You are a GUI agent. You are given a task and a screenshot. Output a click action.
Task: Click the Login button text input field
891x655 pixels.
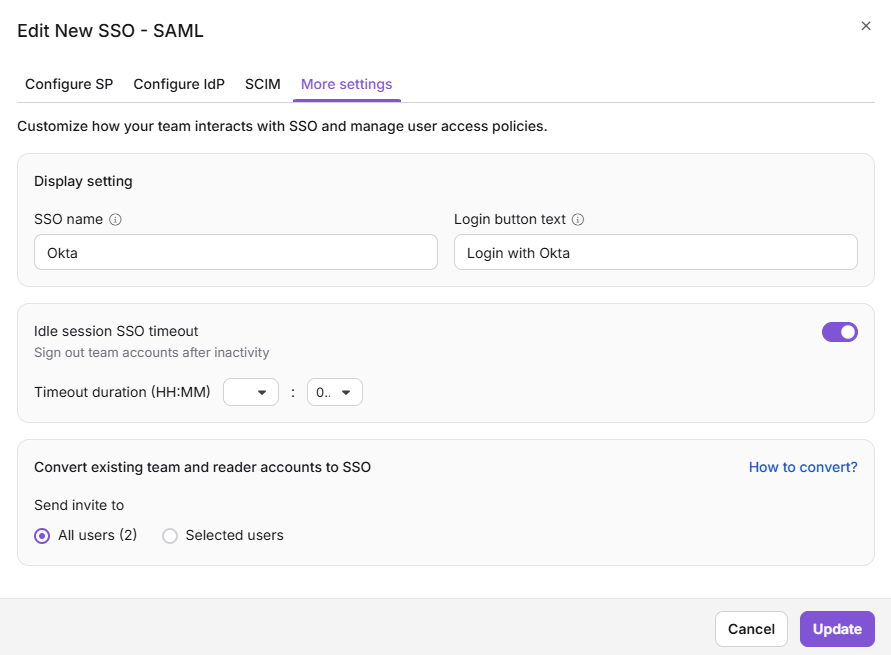[656, 252]
